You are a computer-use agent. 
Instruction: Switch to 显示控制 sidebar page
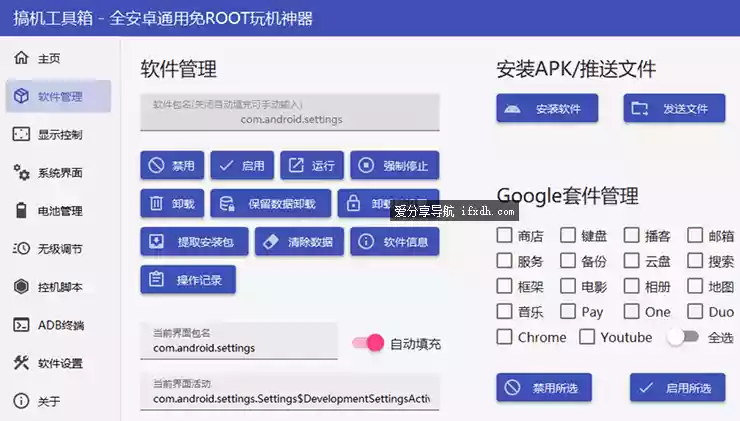click(59, 134)
